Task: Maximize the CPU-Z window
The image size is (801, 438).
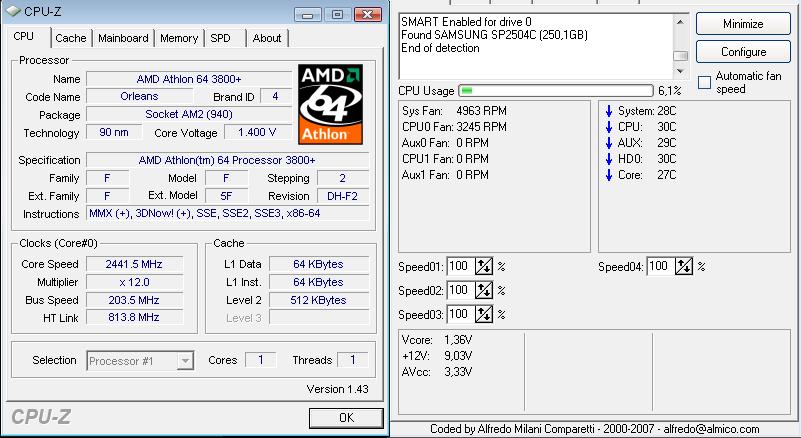Action: tap(337, 15)
